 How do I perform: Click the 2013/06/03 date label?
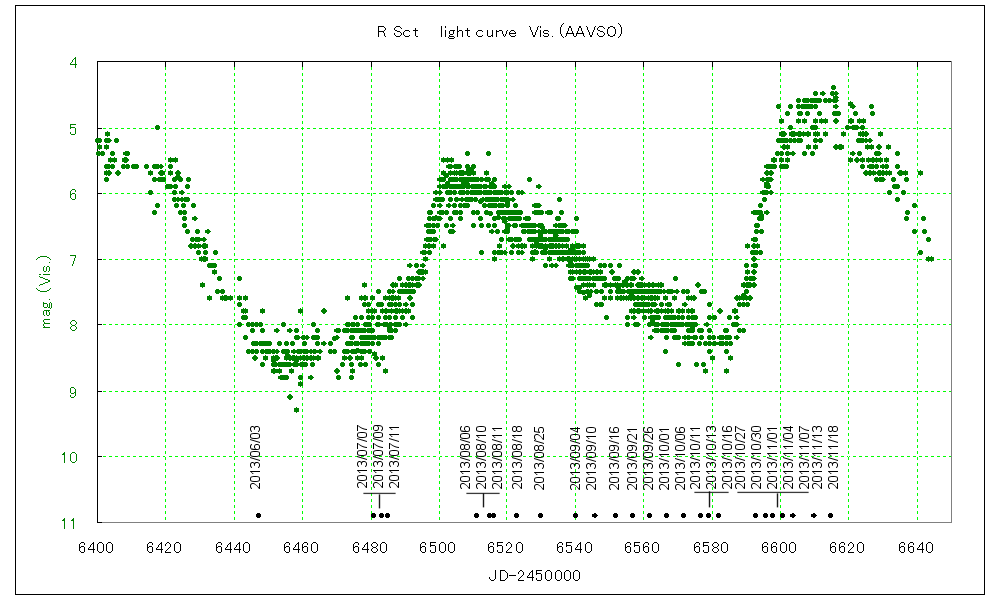click(x=256, y=457)
